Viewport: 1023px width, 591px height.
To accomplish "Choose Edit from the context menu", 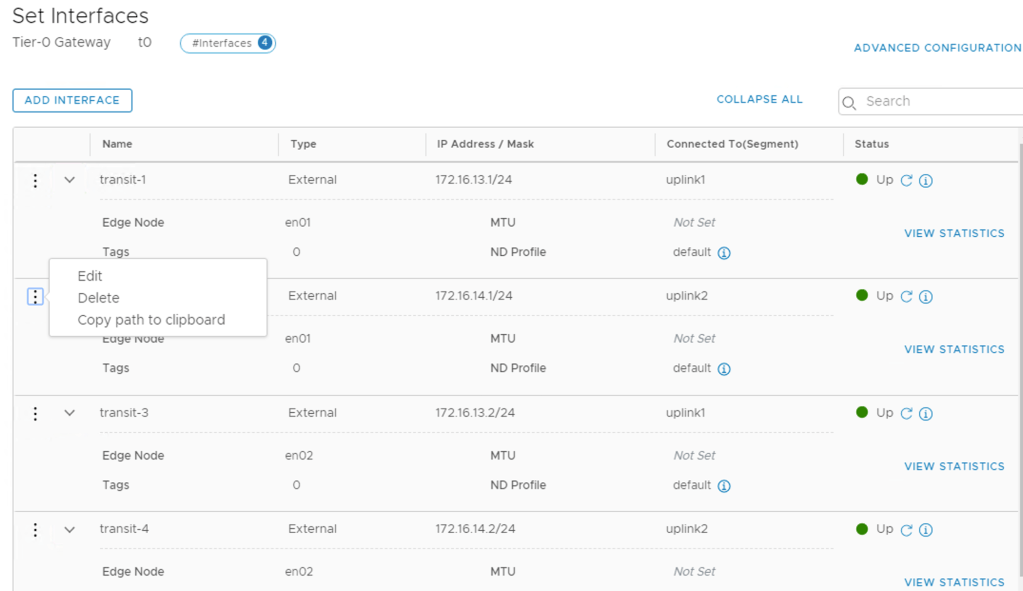I will click(90, 276).
